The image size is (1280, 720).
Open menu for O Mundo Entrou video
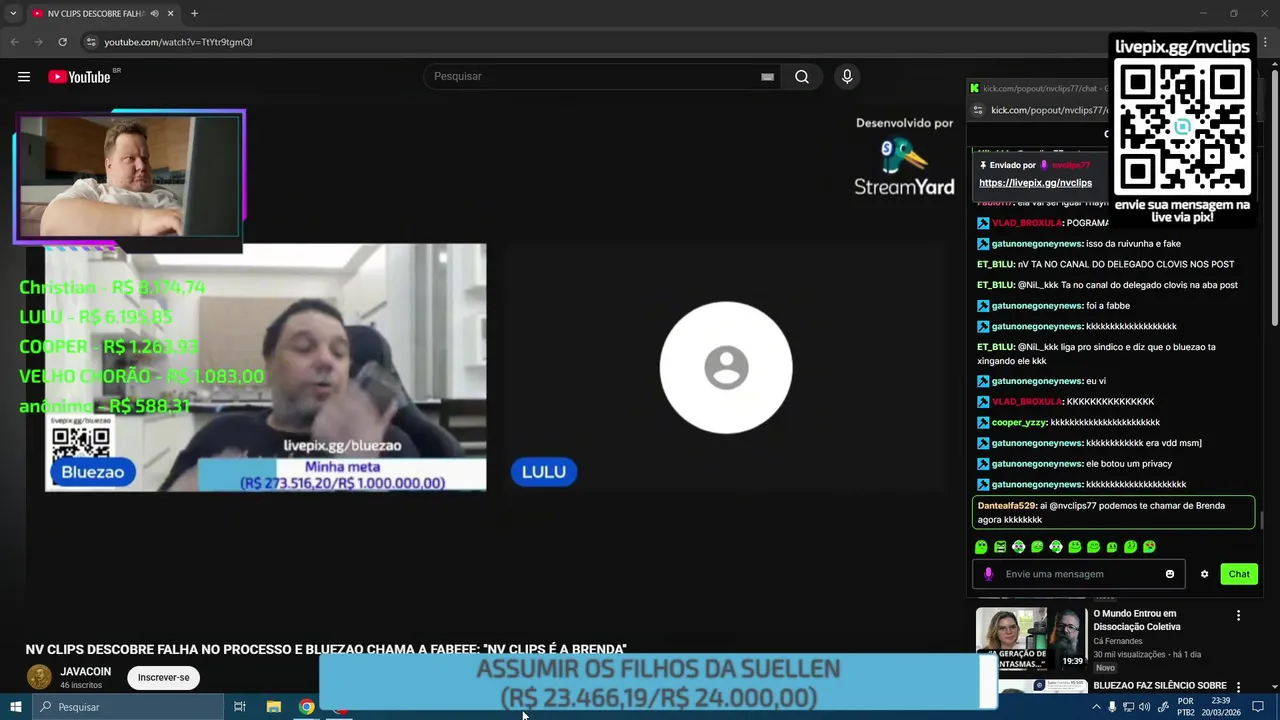point(1238,615)
